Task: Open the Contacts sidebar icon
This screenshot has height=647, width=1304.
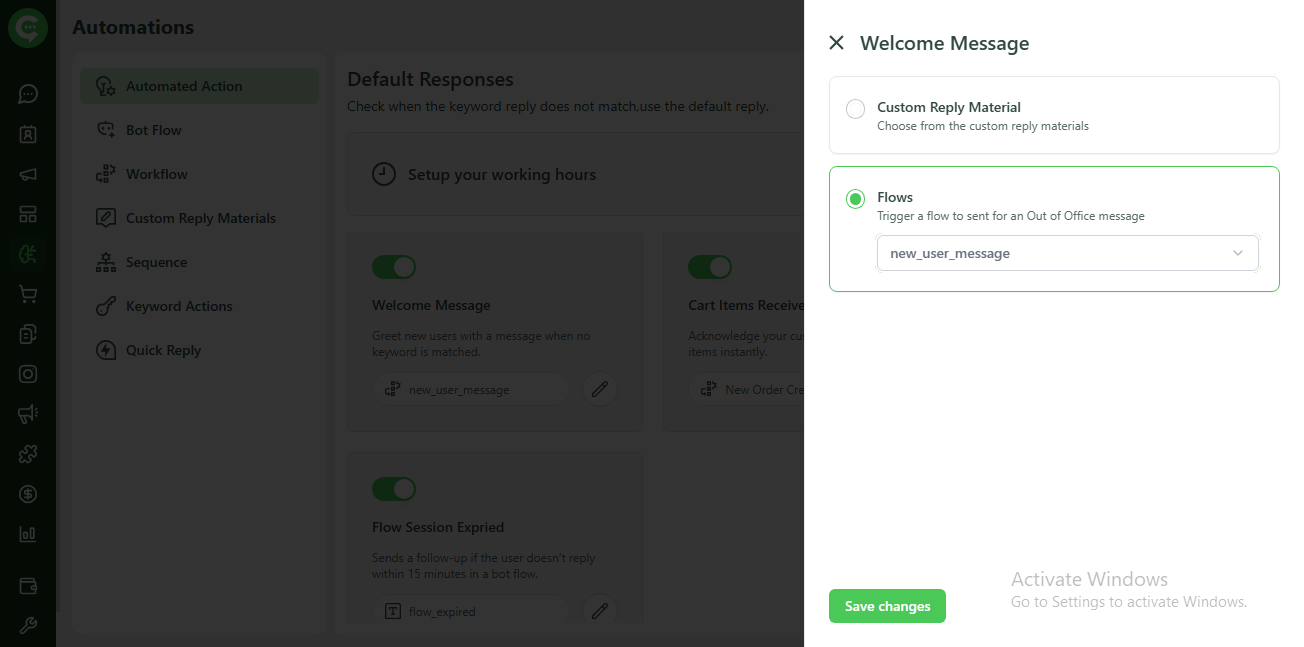Action: tap(28, 133)
